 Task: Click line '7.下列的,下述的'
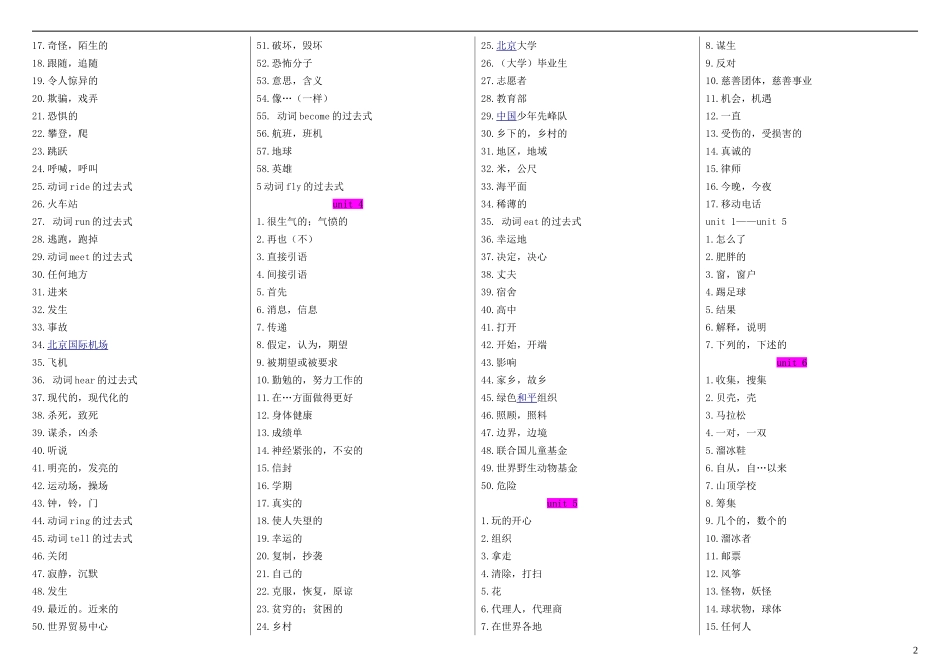click(x=746, y=345)
